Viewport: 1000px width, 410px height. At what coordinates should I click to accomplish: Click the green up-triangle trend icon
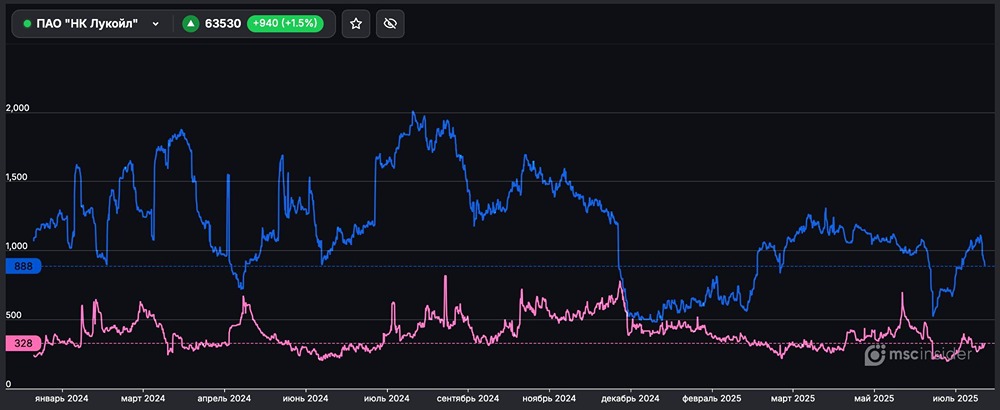pyautogui.click(x=189, y=23)
